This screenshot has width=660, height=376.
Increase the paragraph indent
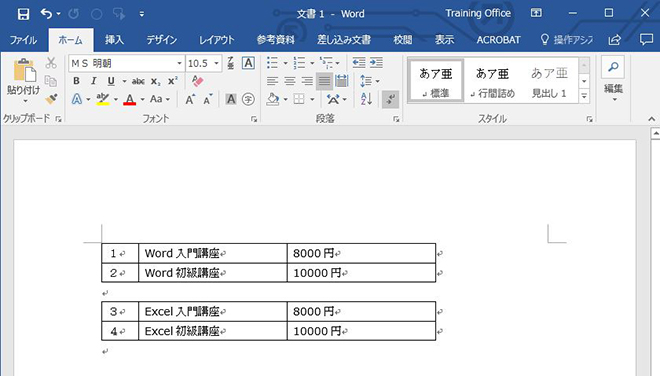pos(376,63)
